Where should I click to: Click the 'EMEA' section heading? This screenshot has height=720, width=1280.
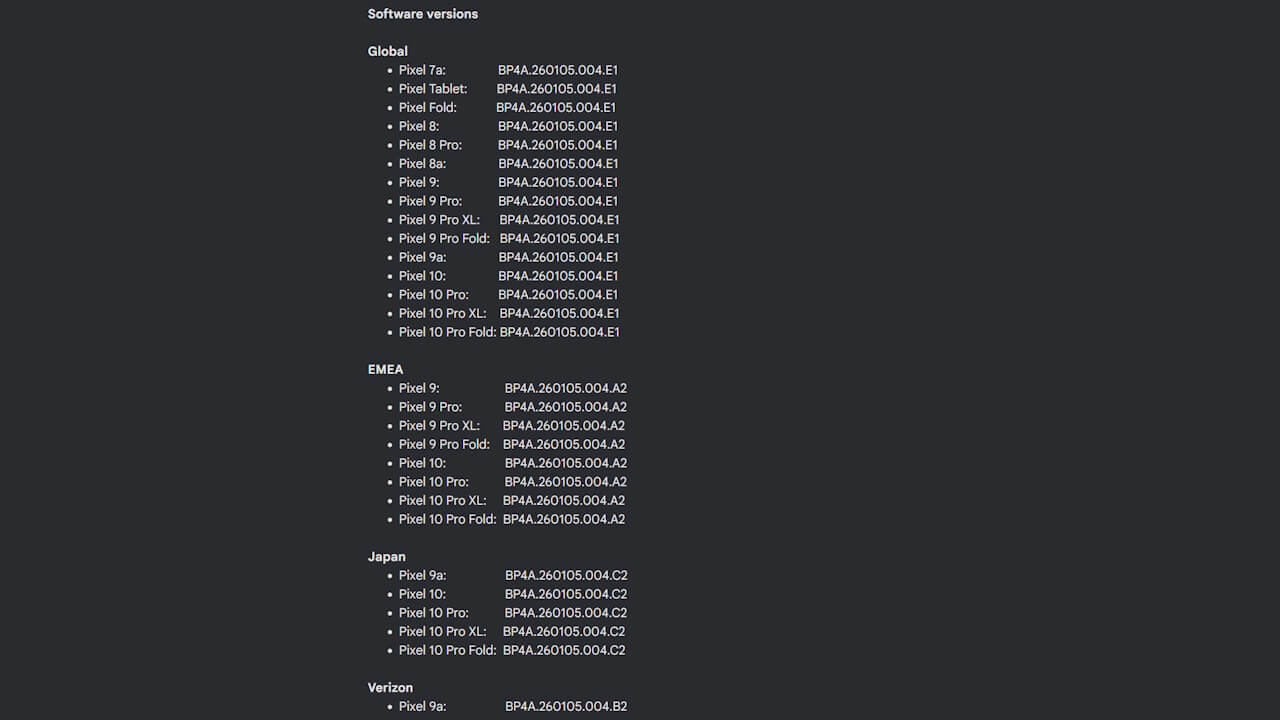tap(385, 369)
